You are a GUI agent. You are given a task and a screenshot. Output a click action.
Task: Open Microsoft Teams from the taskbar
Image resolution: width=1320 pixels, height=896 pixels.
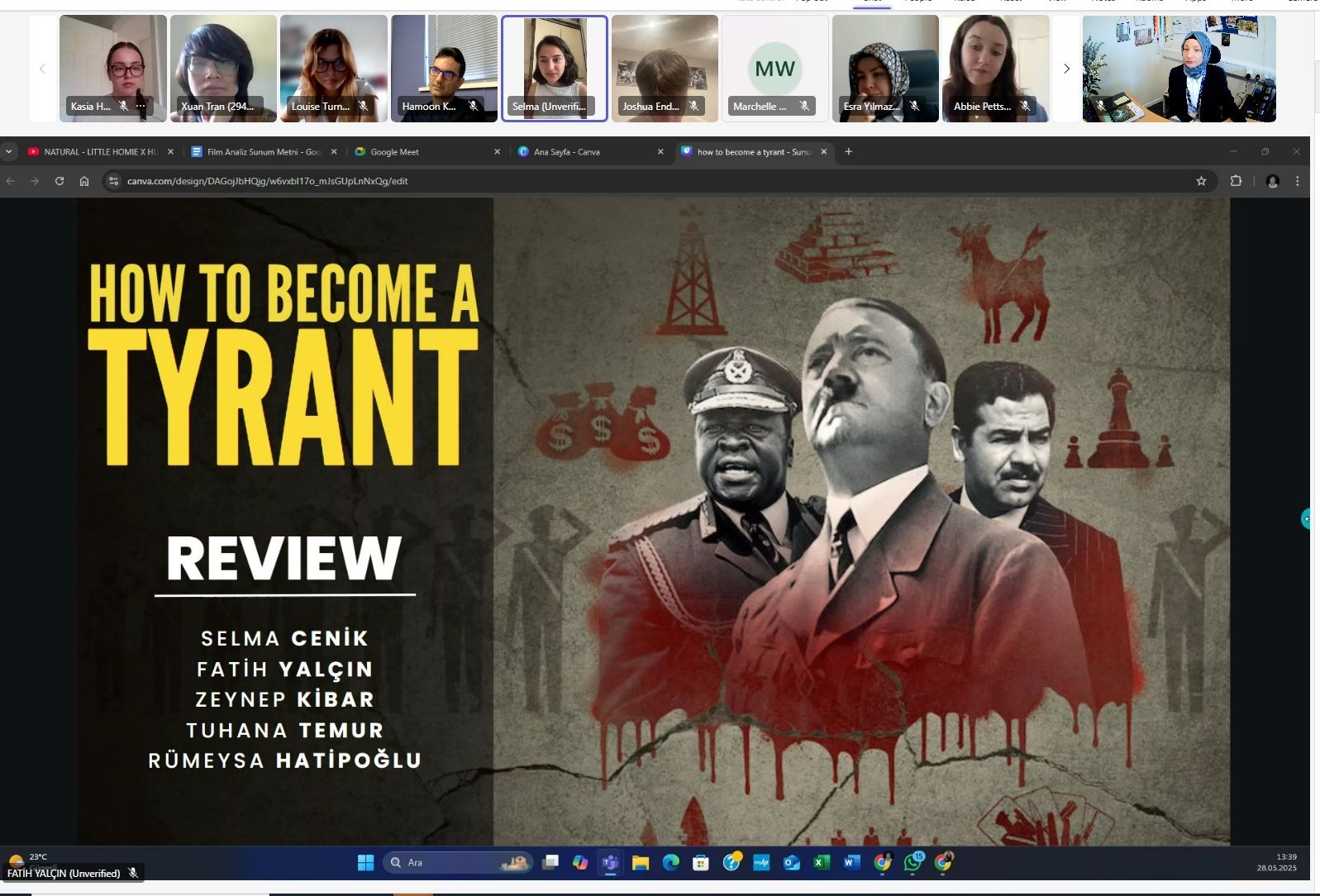611,863
